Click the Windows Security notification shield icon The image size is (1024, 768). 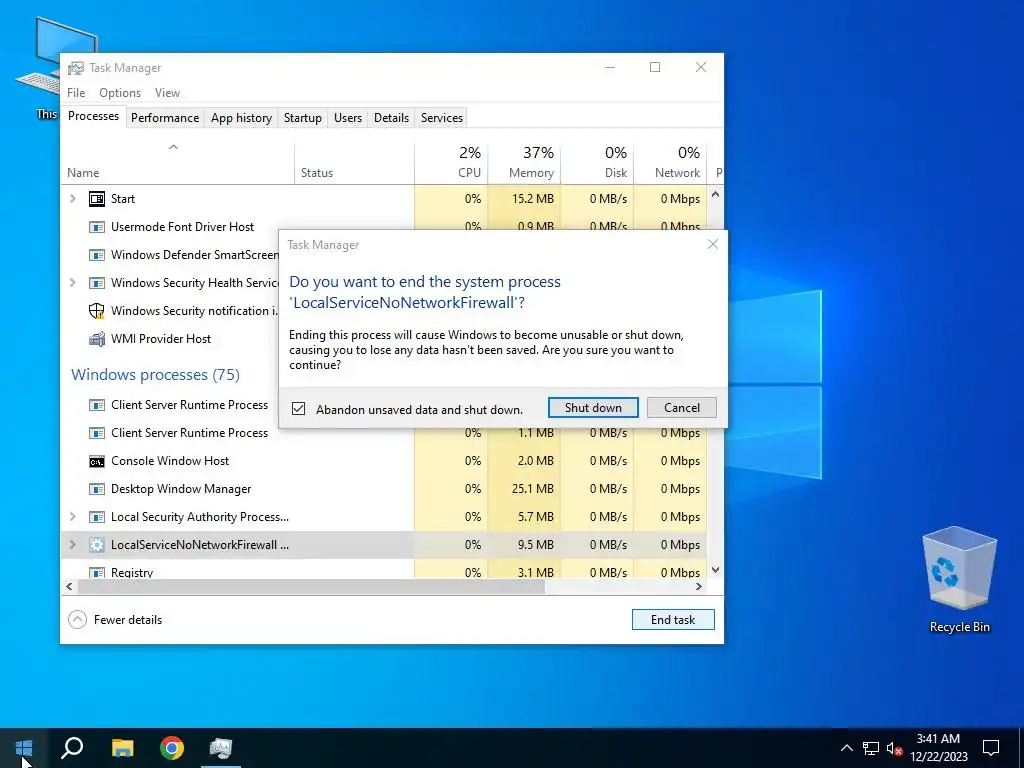pyautogui.click(x=97, y=311)
